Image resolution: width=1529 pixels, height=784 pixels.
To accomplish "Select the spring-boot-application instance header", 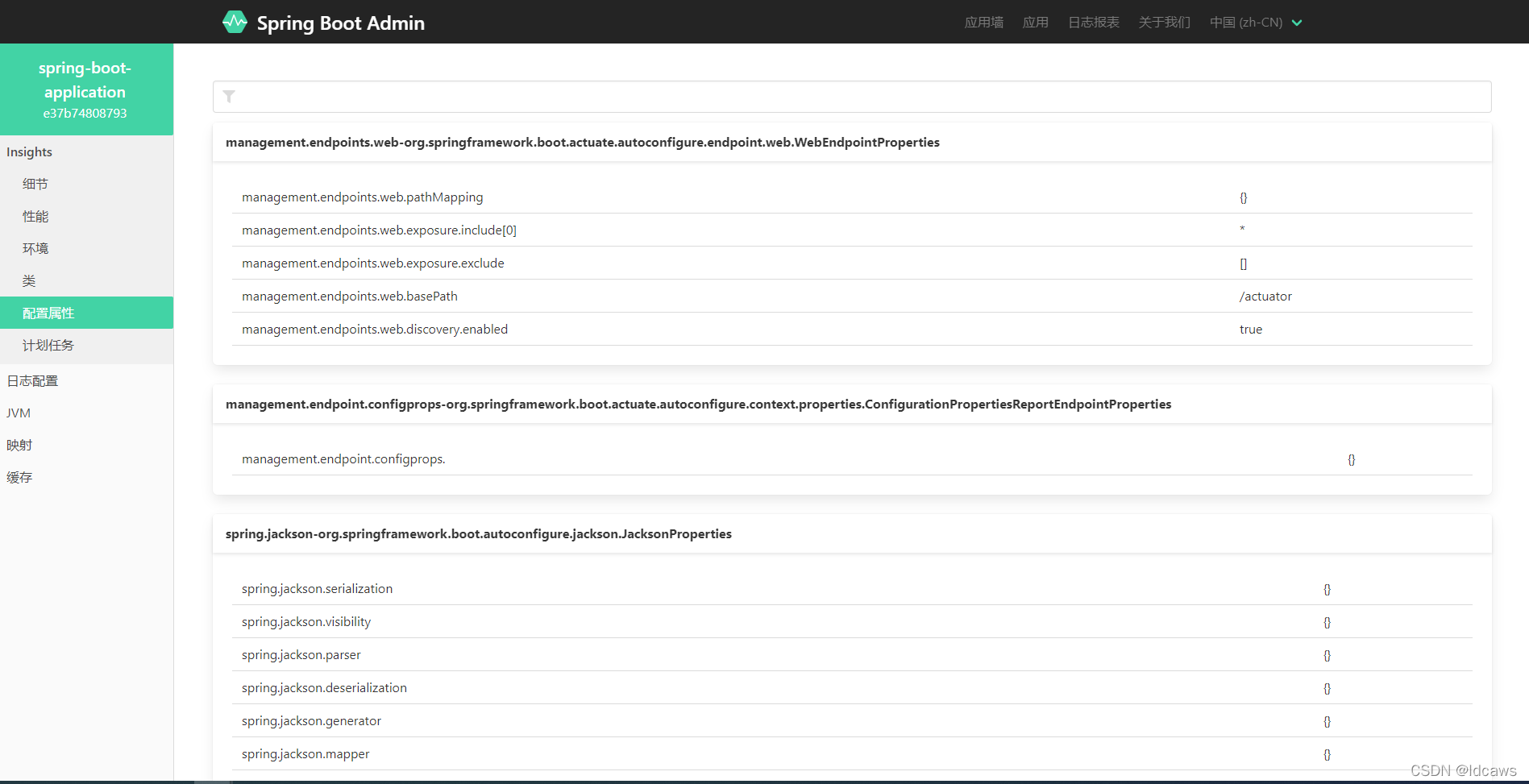I will click(86, 89).
